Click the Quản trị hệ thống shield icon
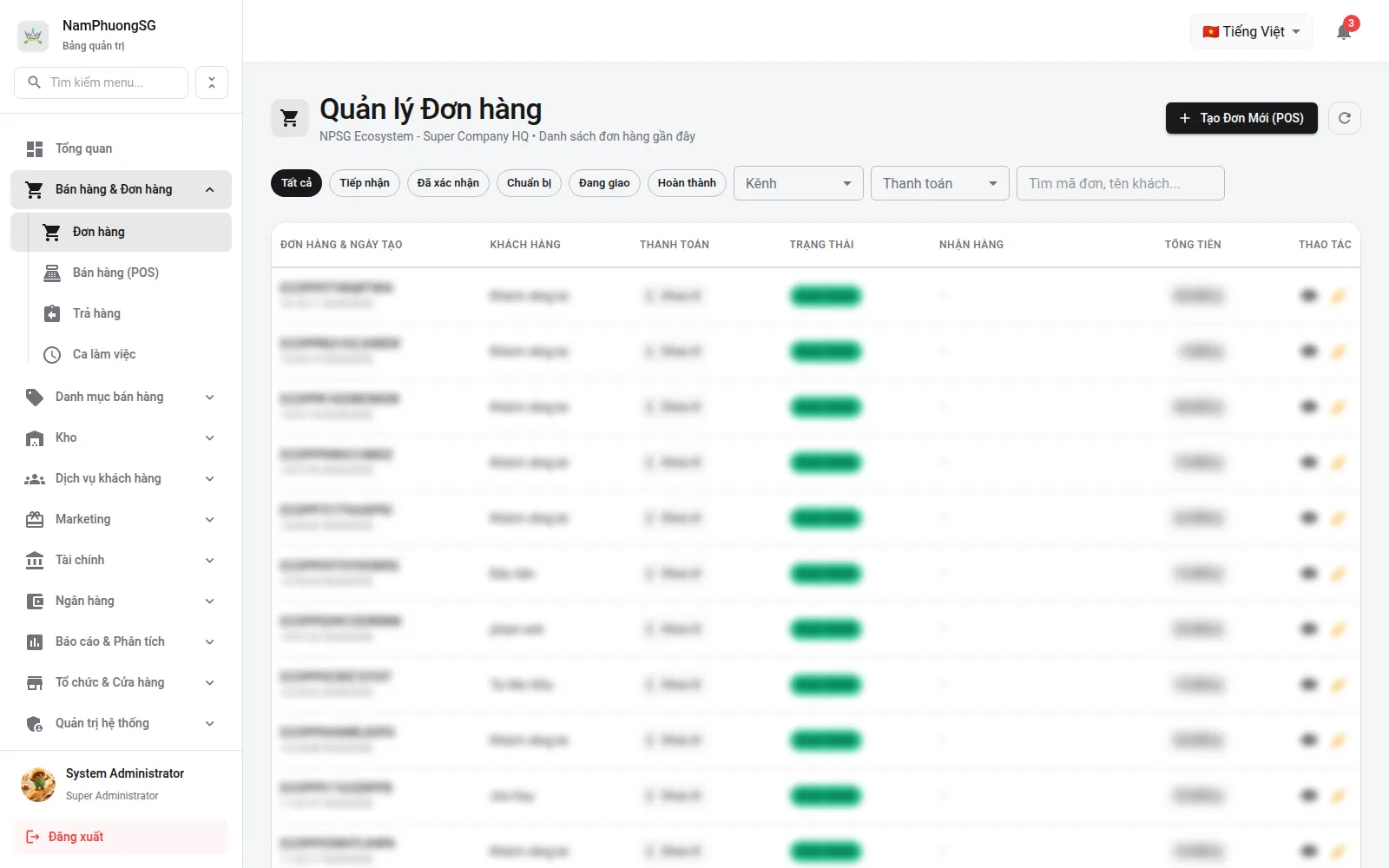Image resolution: width=1389 pixels, height=868 pixels. pyautogui.click(x=35, y=724)
